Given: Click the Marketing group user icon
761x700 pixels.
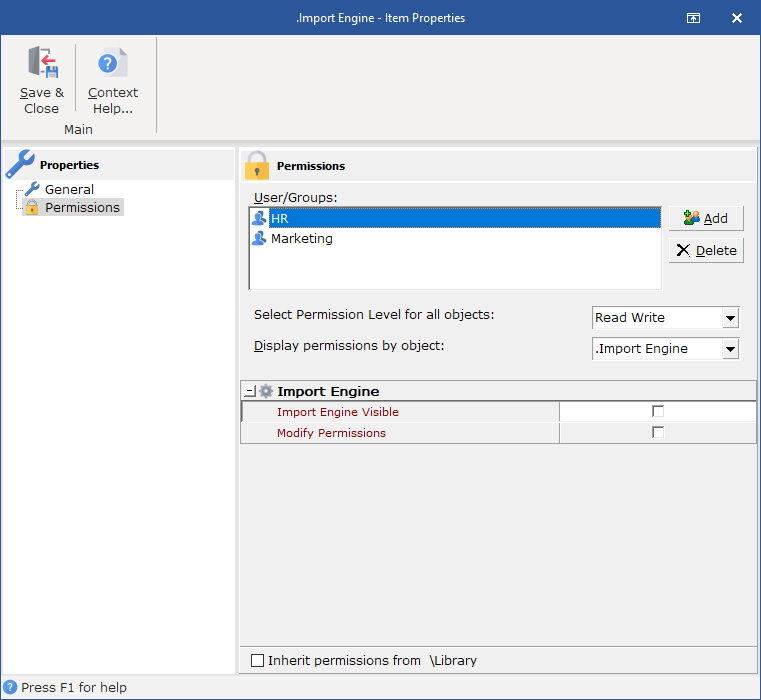Looking at the screenshot, I should click(259, 239).
